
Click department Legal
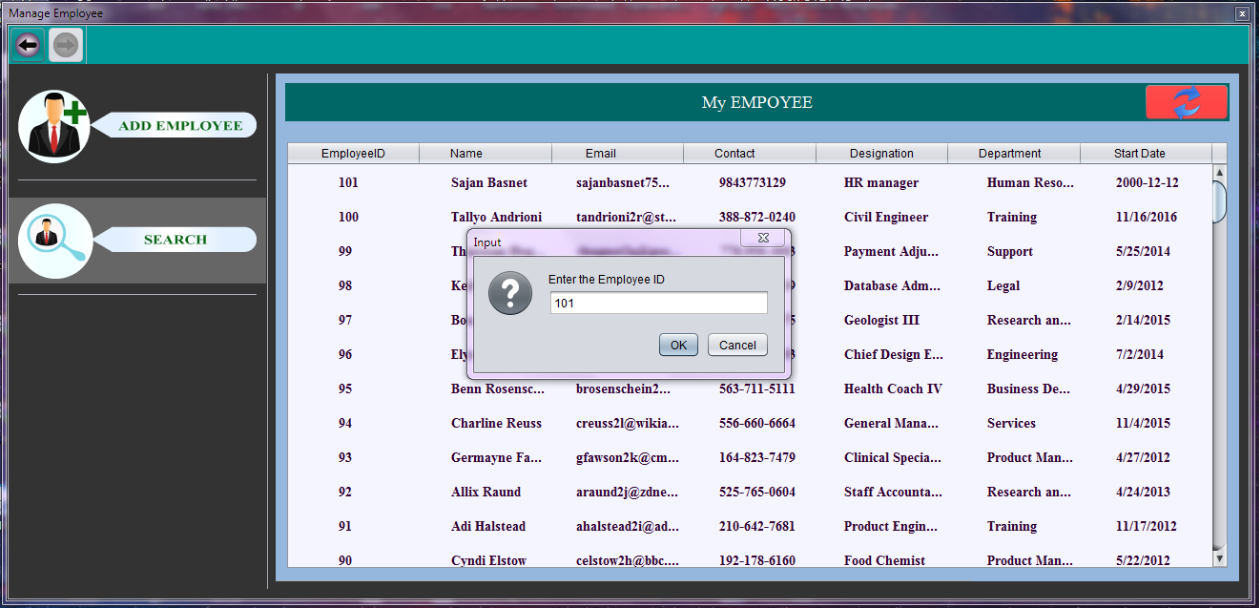[x=1003, y=286]
